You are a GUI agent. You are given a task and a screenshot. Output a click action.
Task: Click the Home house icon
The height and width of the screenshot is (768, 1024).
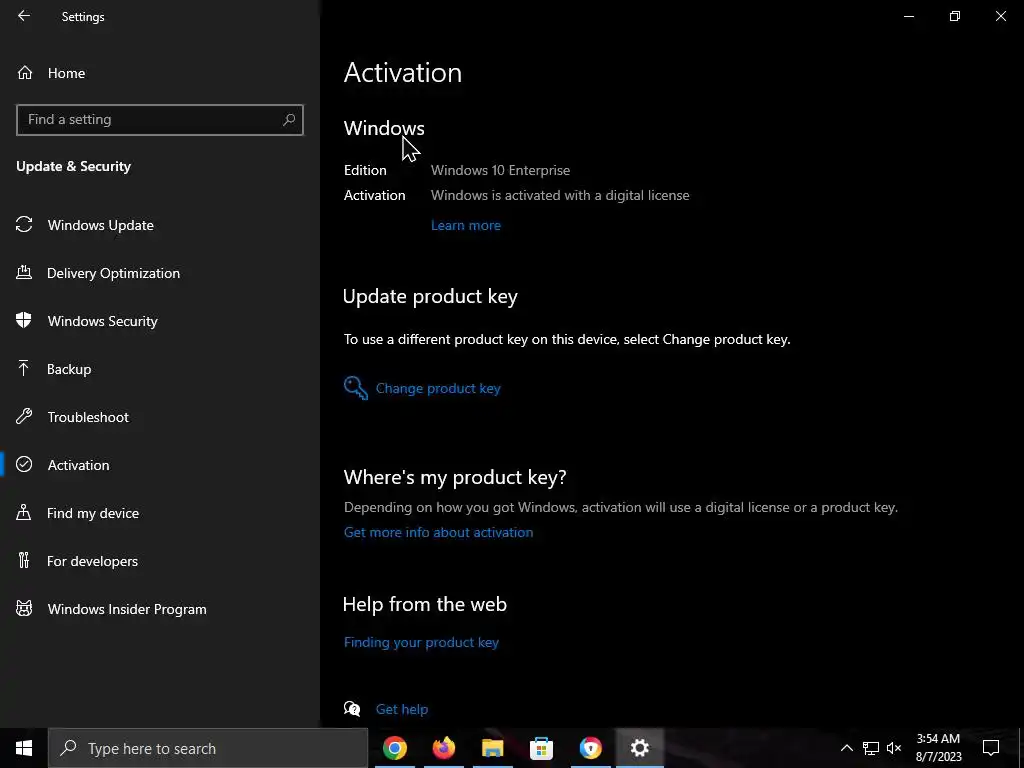click(25, 72)
